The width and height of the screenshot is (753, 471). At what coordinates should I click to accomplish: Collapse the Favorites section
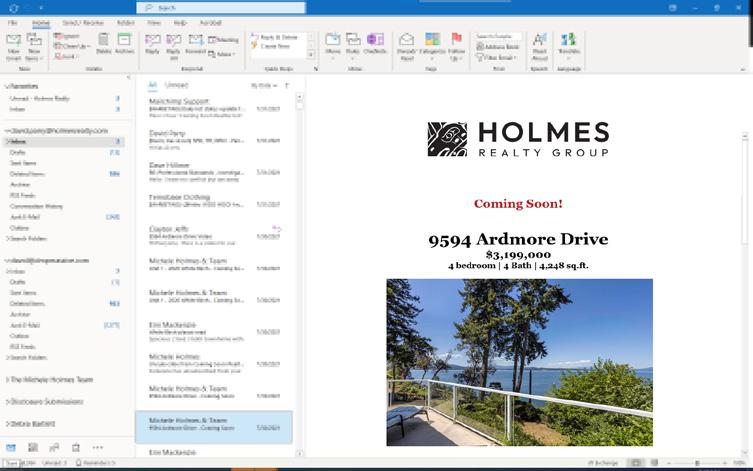point(7,86)
